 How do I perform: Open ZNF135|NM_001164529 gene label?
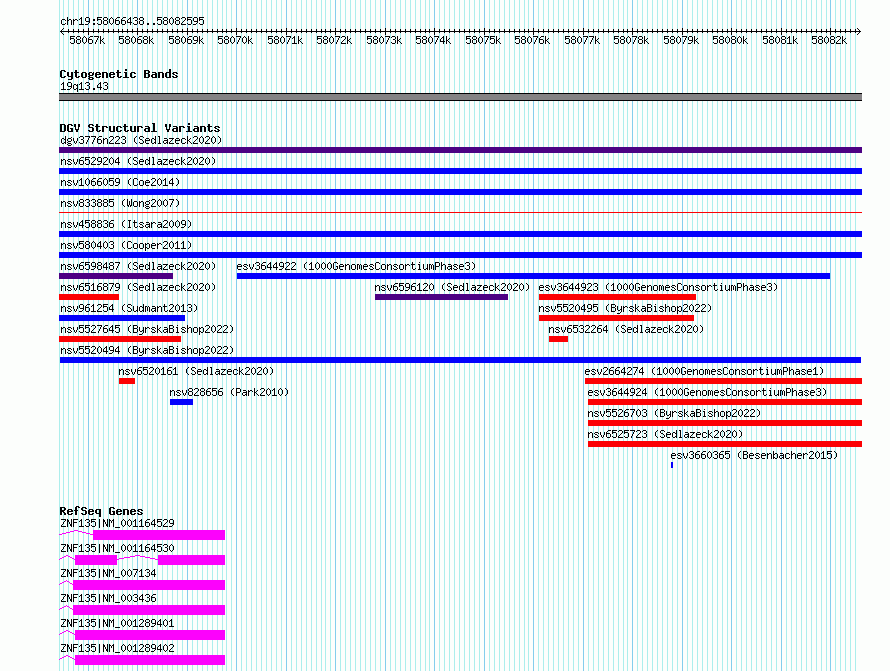117,523
